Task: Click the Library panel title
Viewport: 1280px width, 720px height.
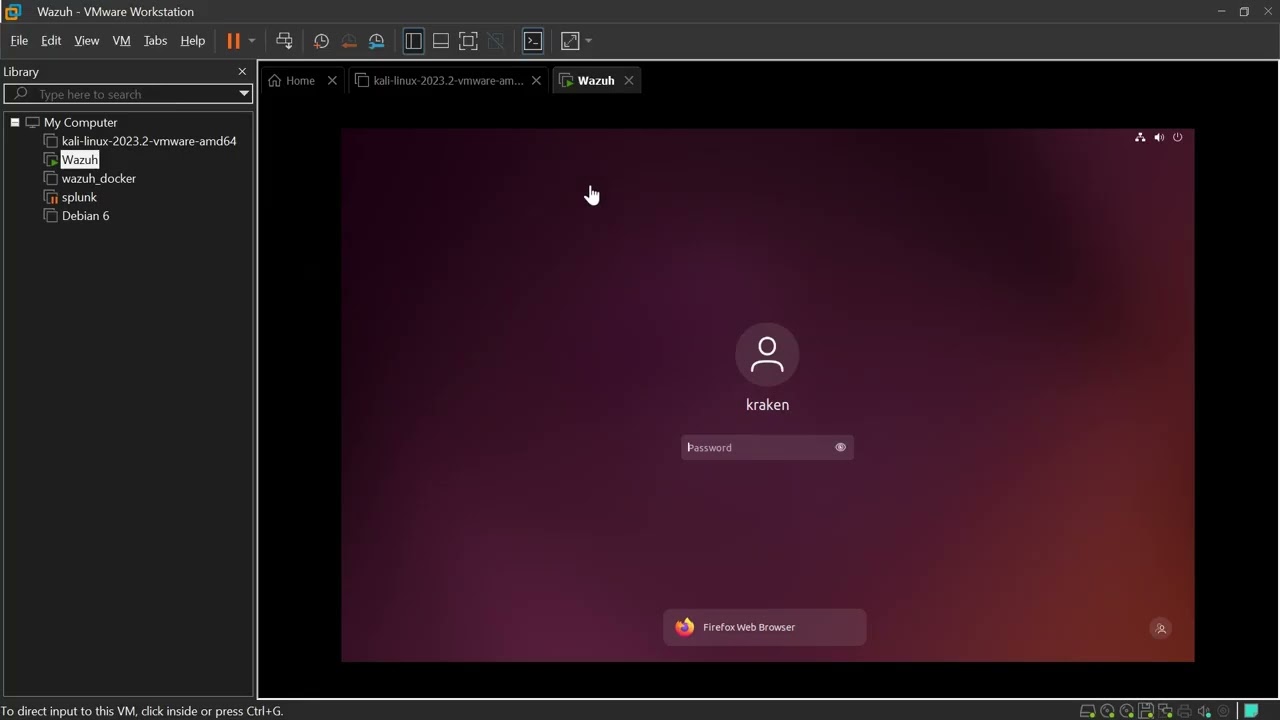Action: pyautogui.click(x=21, y=72)
